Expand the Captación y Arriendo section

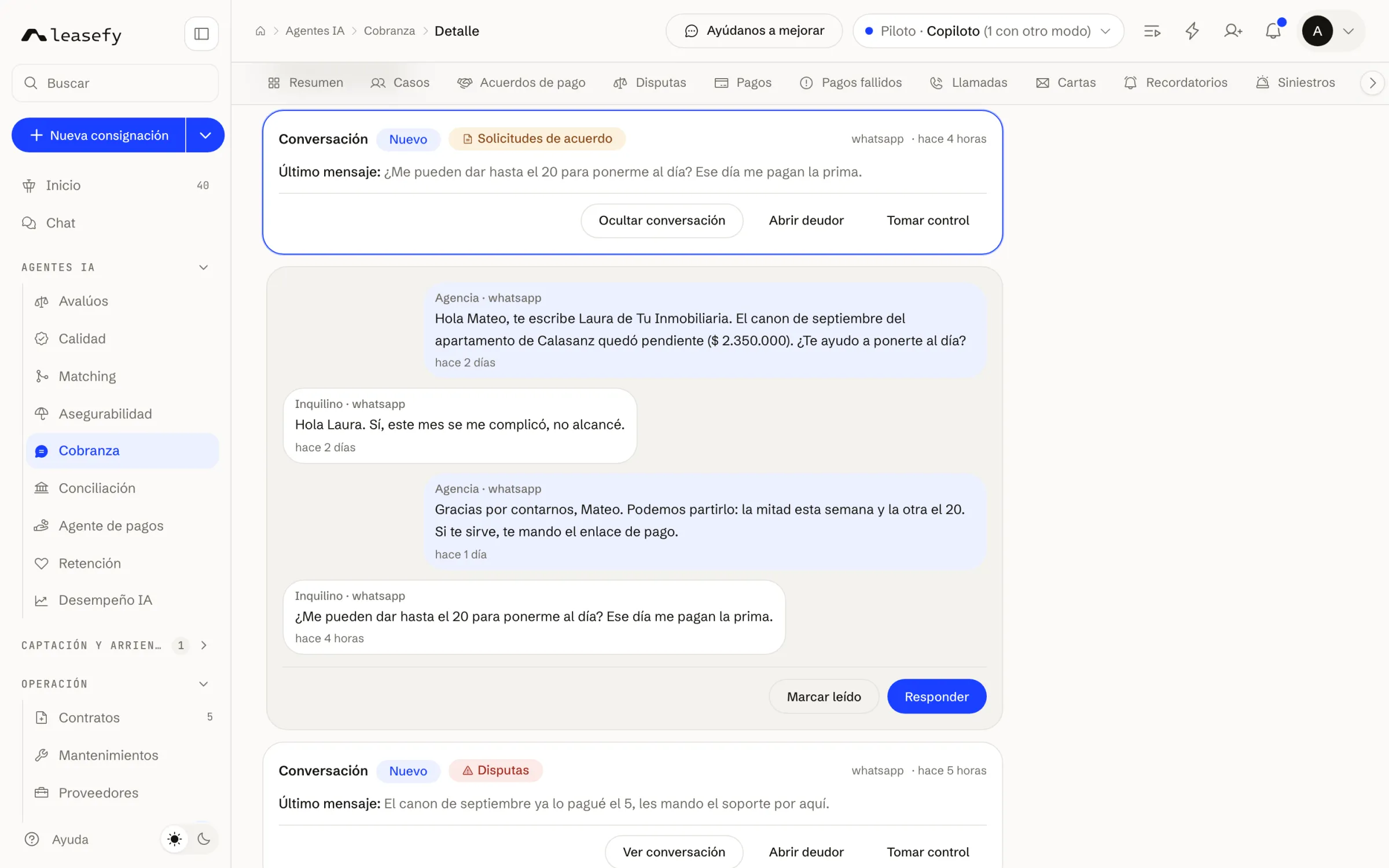[x=204, y=645]
